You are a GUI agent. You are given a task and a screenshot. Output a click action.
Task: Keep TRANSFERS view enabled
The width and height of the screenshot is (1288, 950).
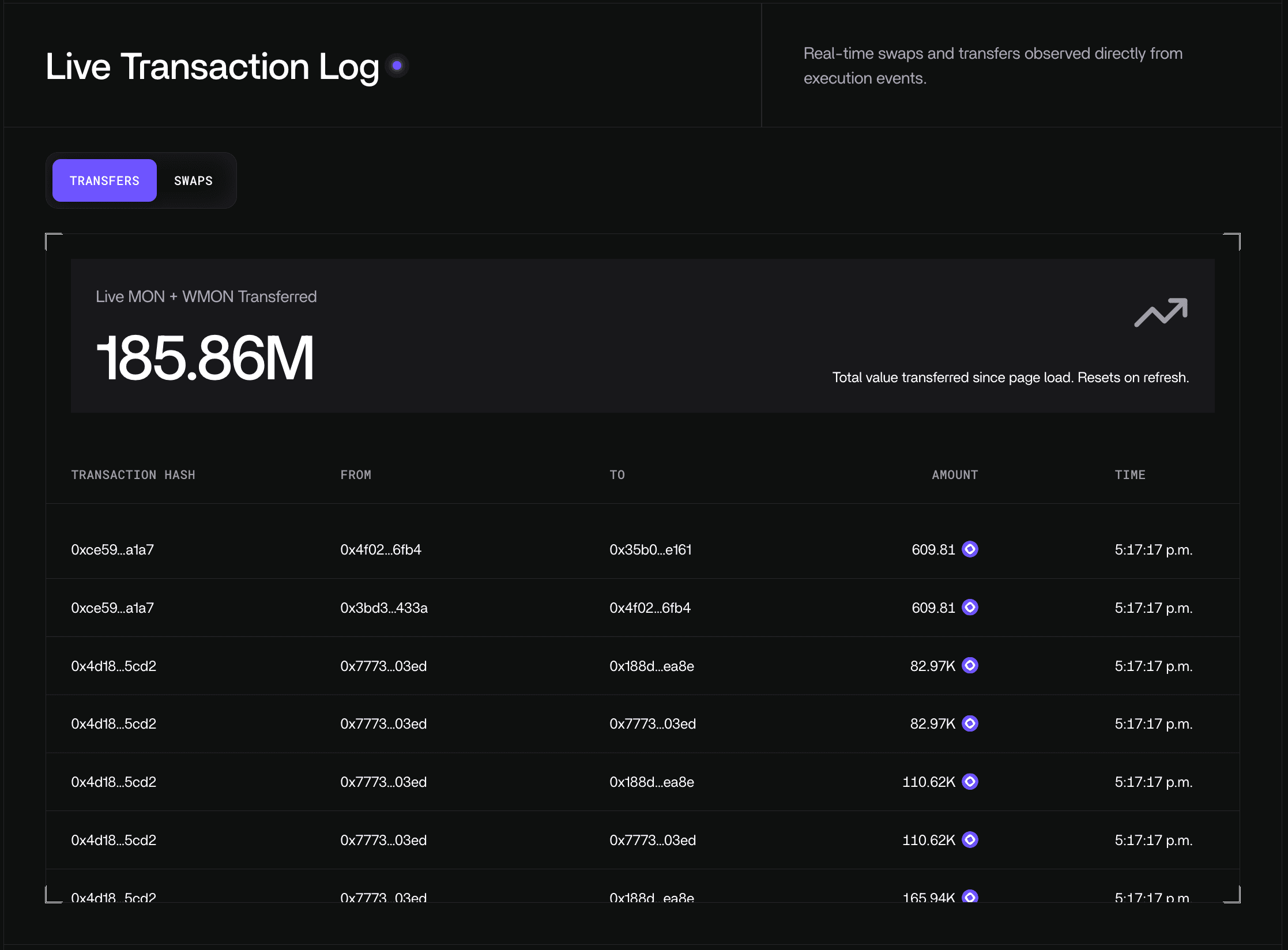click(x=104, y=180)
